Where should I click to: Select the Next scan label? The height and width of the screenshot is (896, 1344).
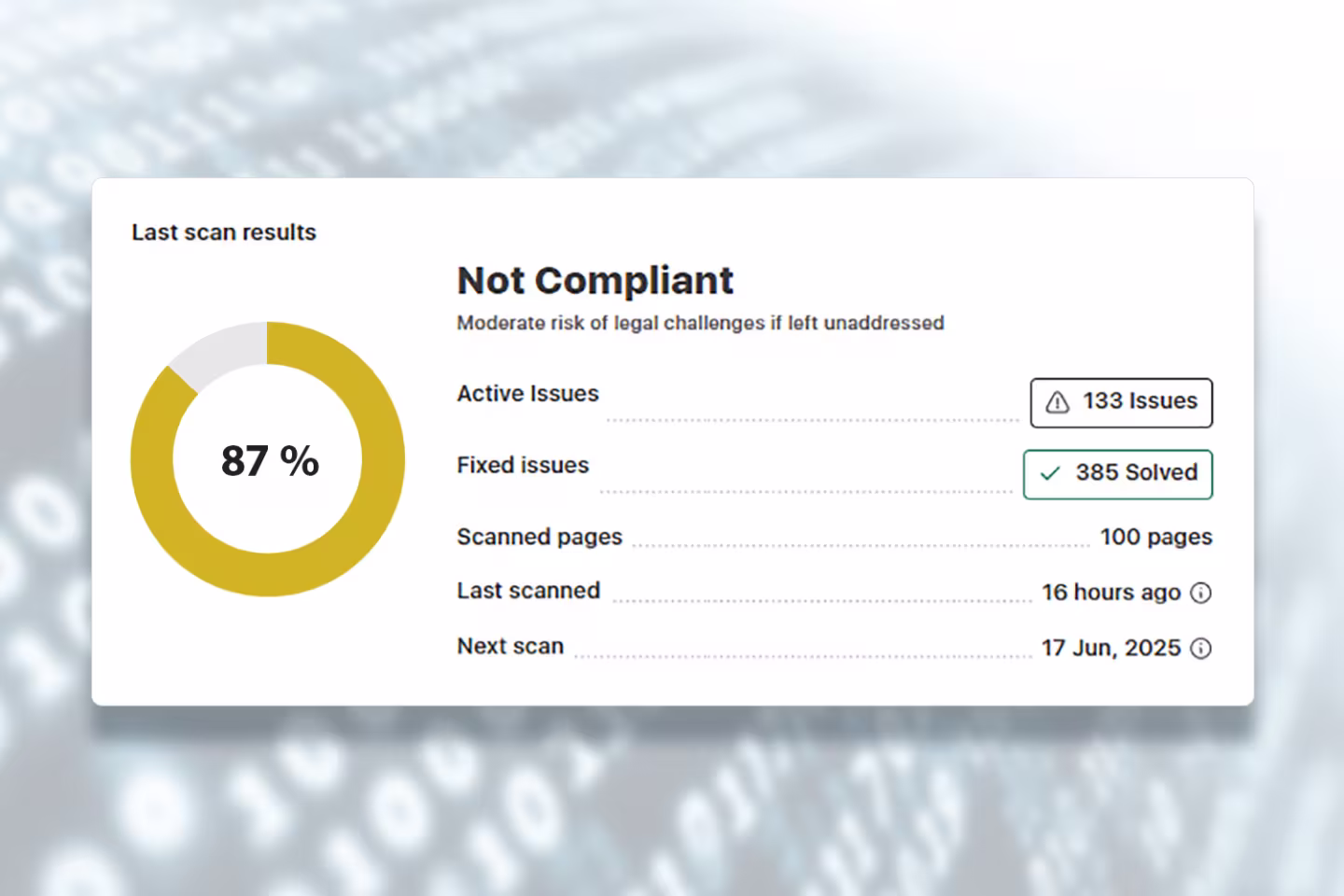click(510, 646)
